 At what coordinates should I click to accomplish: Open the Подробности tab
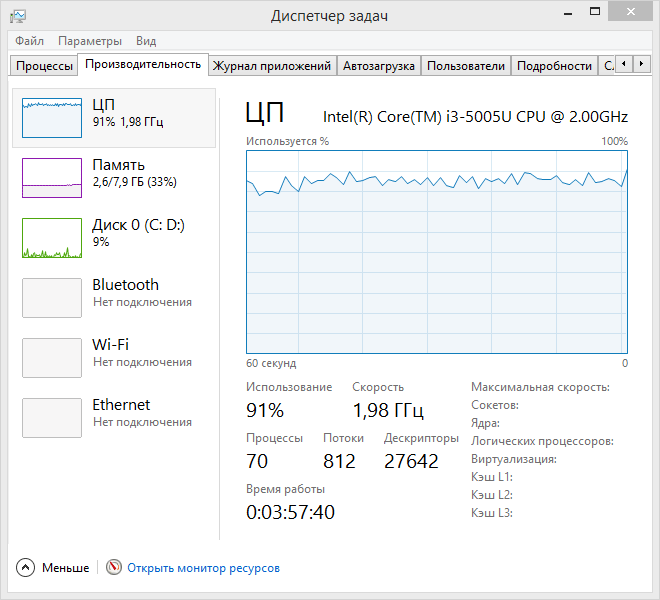click(x=554, y=66)
